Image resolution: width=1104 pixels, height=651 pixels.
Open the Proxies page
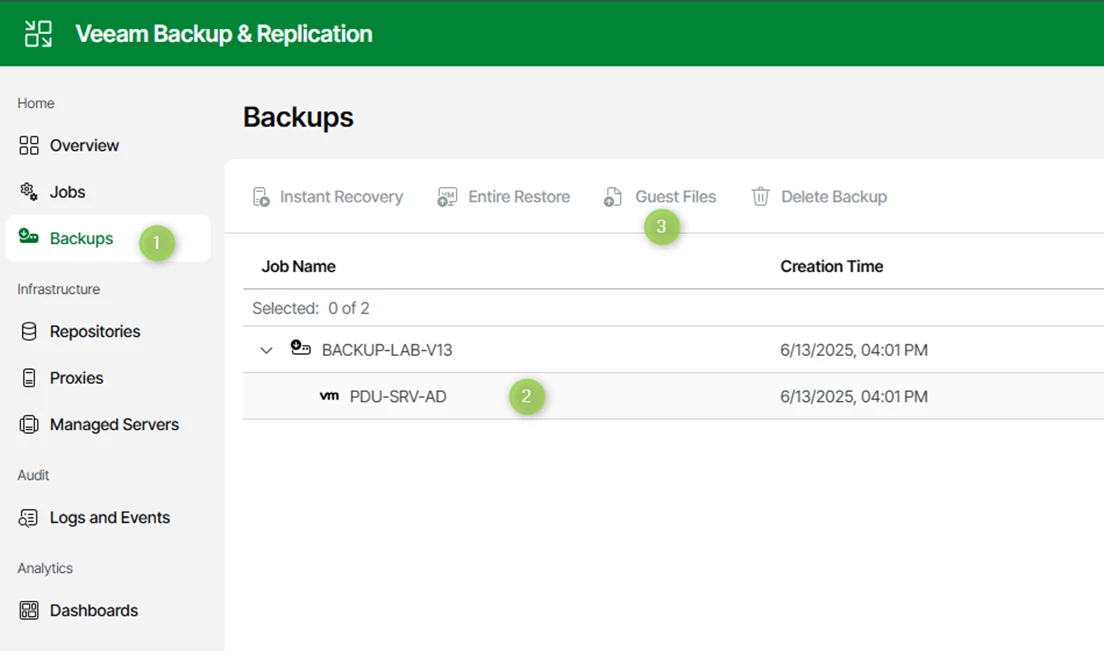[77, 378]
